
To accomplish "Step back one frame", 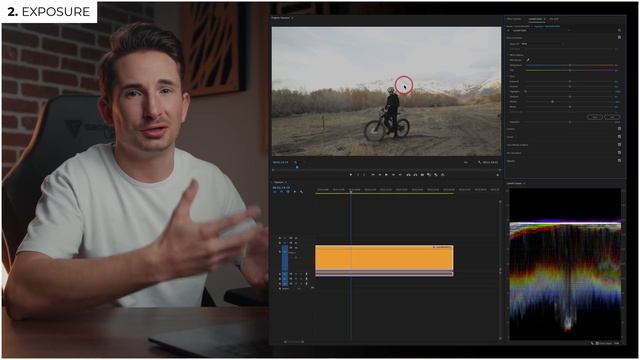I will pyautogui.click(x=380, y=175).
